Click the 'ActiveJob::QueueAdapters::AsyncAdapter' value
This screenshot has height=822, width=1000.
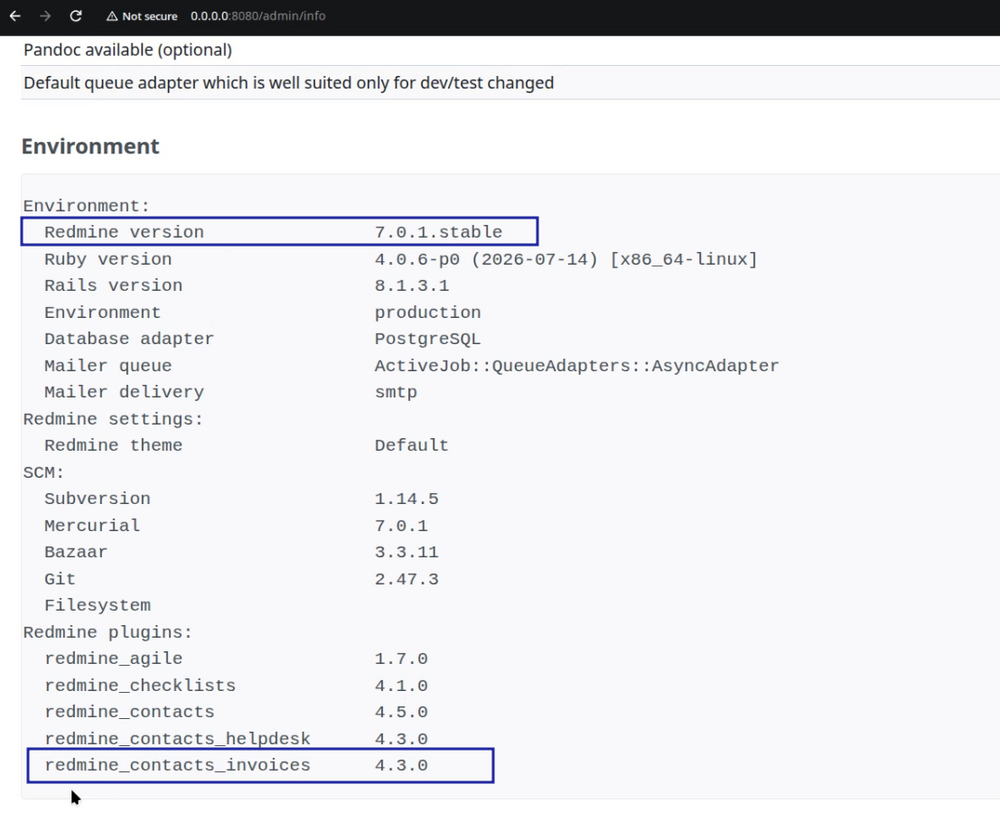(x=577, y=366)
